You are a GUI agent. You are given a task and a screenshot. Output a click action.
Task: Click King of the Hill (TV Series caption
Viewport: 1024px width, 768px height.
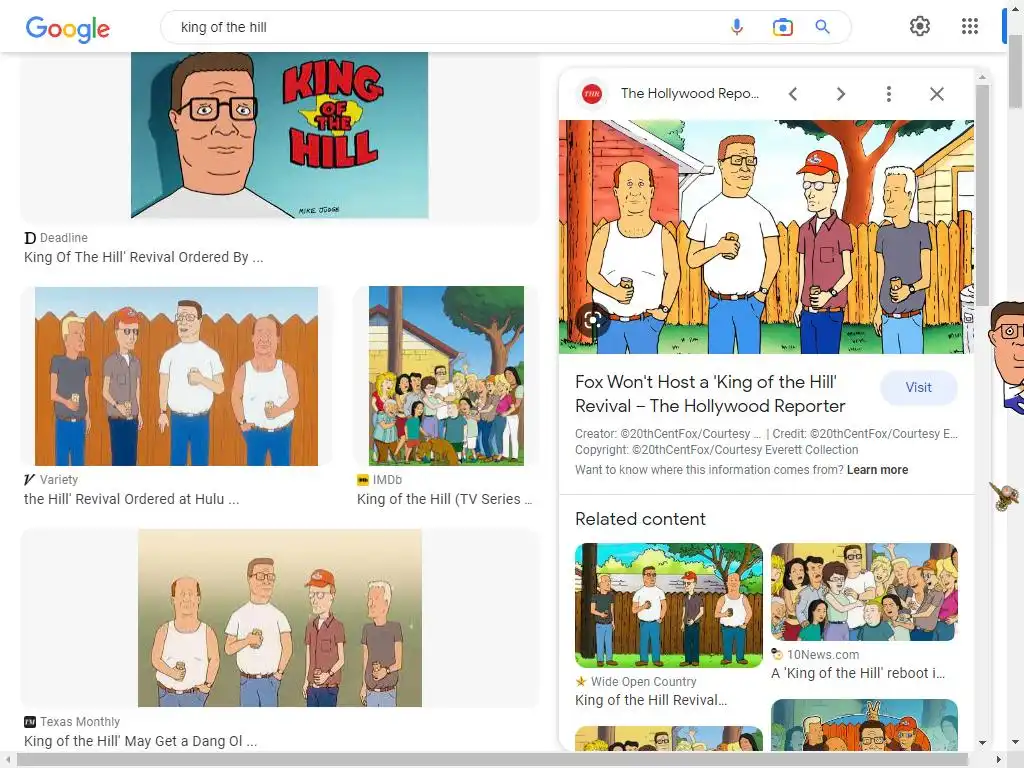pos(444,499)
